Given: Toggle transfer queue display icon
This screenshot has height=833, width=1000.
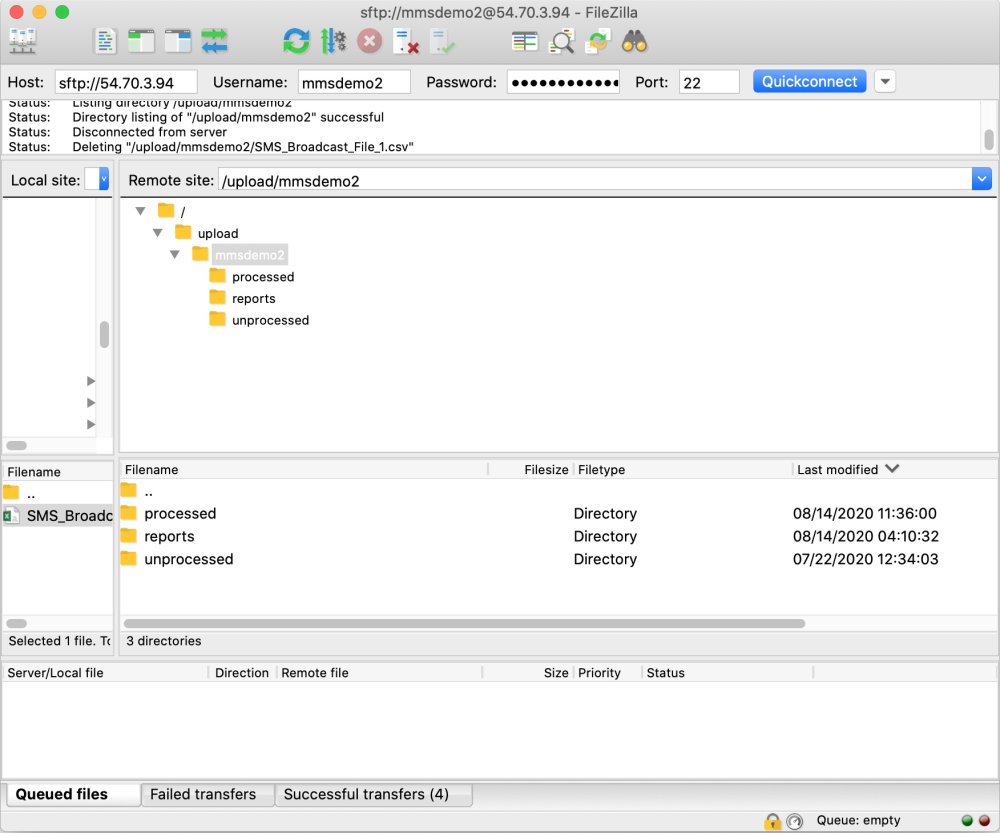Looking at the screenshot, I should click(x=214, y=42).
